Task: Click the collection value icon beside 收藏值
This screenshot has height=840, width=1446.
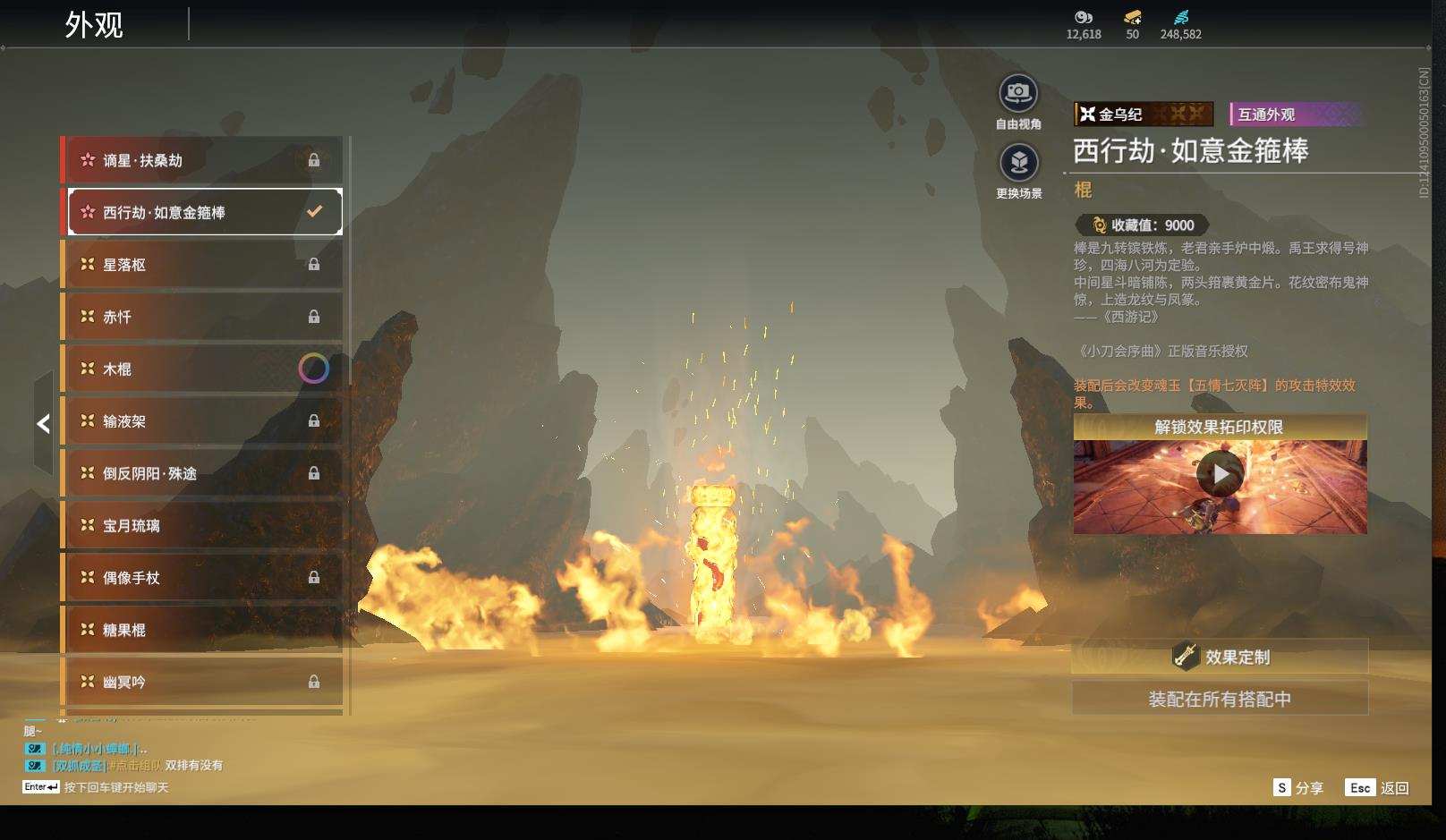Action: click(x=1100, y=225)
